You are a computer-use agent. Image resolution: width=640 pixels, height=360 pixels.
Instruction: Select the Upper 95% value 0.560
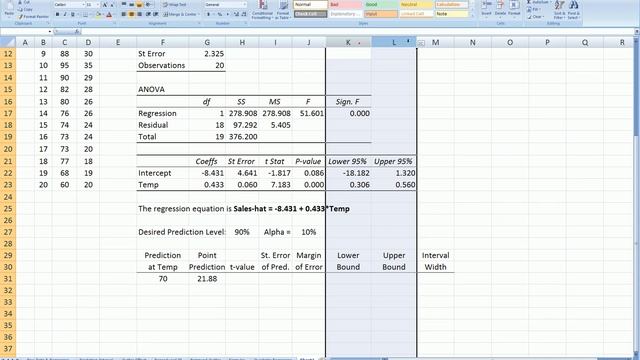[x=394, y=185]
